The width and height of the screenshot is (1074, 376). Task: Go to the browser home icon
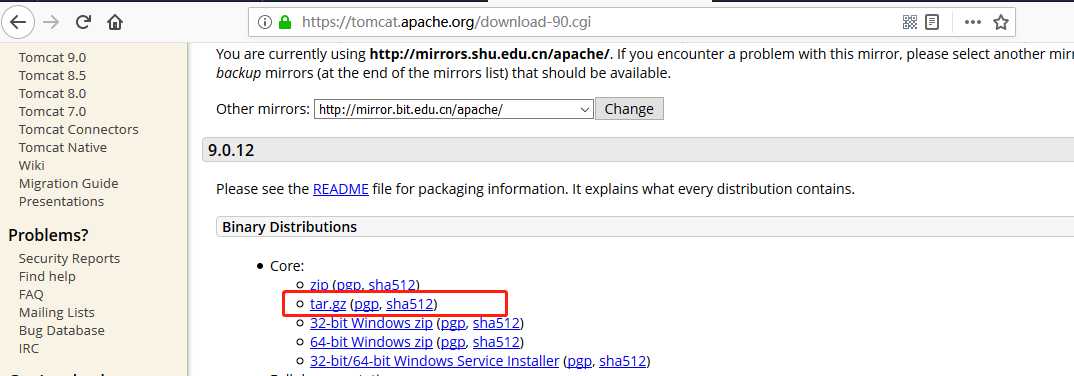[115, 23]
